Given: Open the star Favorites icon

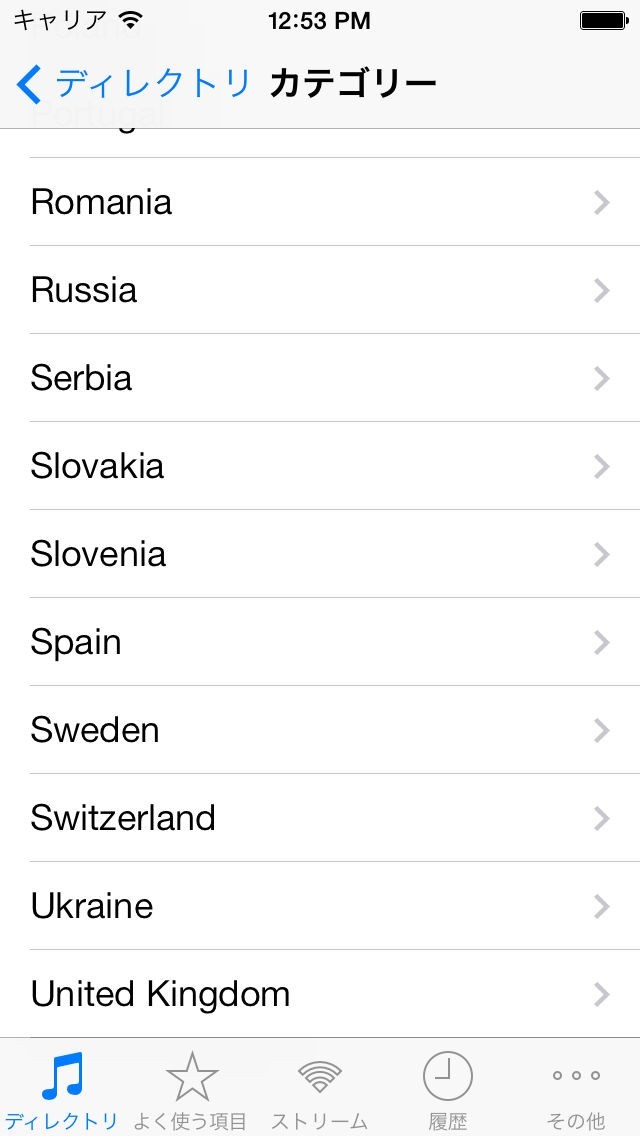Looking at the screenshot, I should (x=191, y=1077).
